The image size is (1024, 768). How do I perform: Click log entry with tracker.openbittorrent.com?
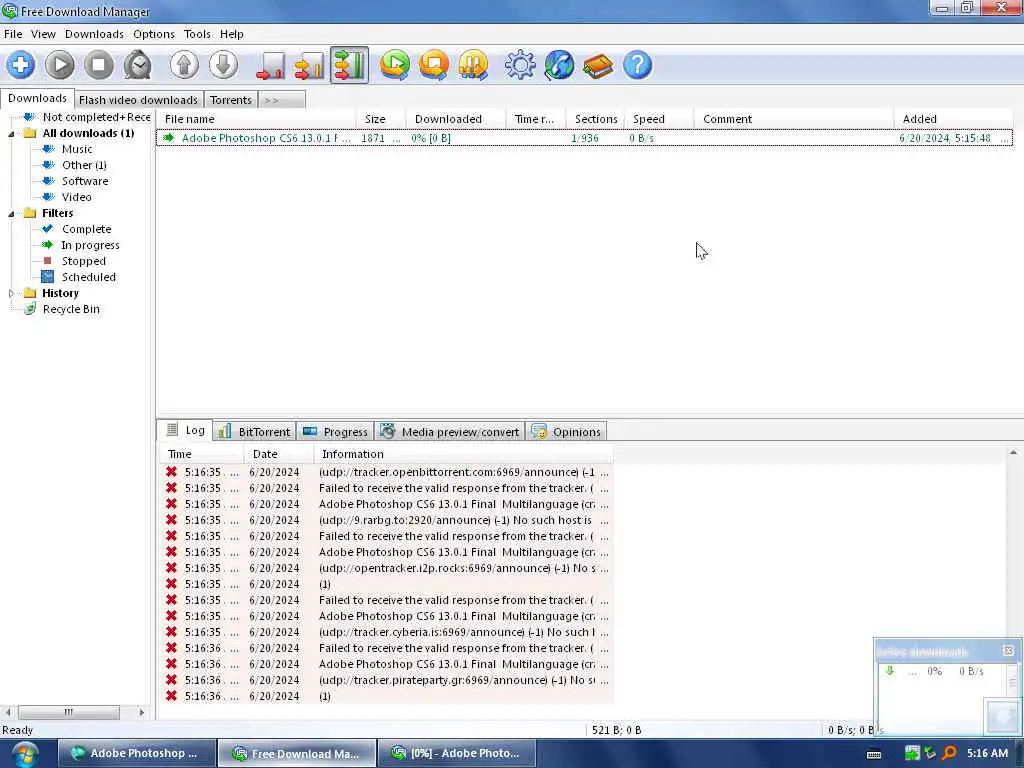(x=386, y=472)
